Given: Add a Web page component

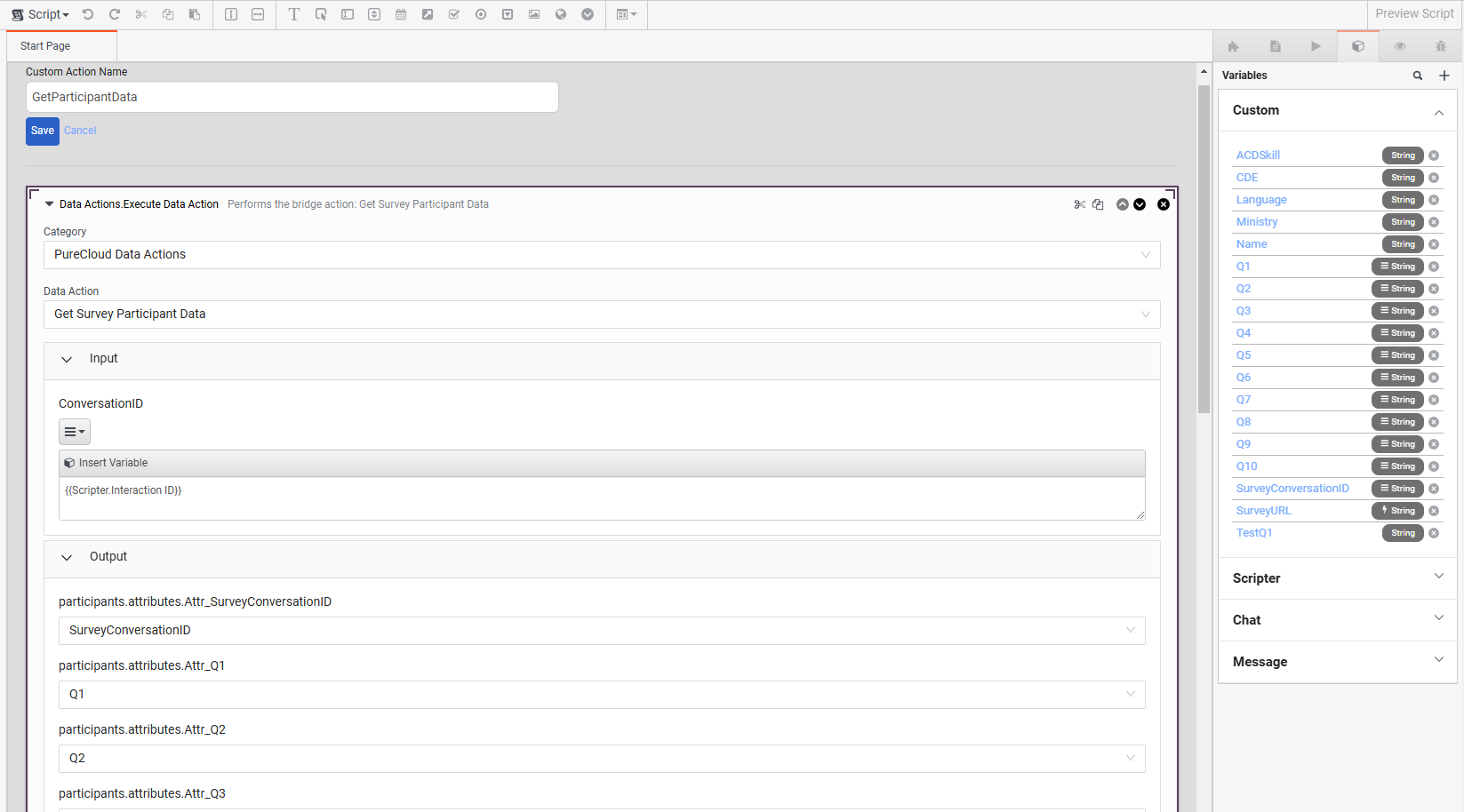Looking at the screenshot, I should coord(561,14).
